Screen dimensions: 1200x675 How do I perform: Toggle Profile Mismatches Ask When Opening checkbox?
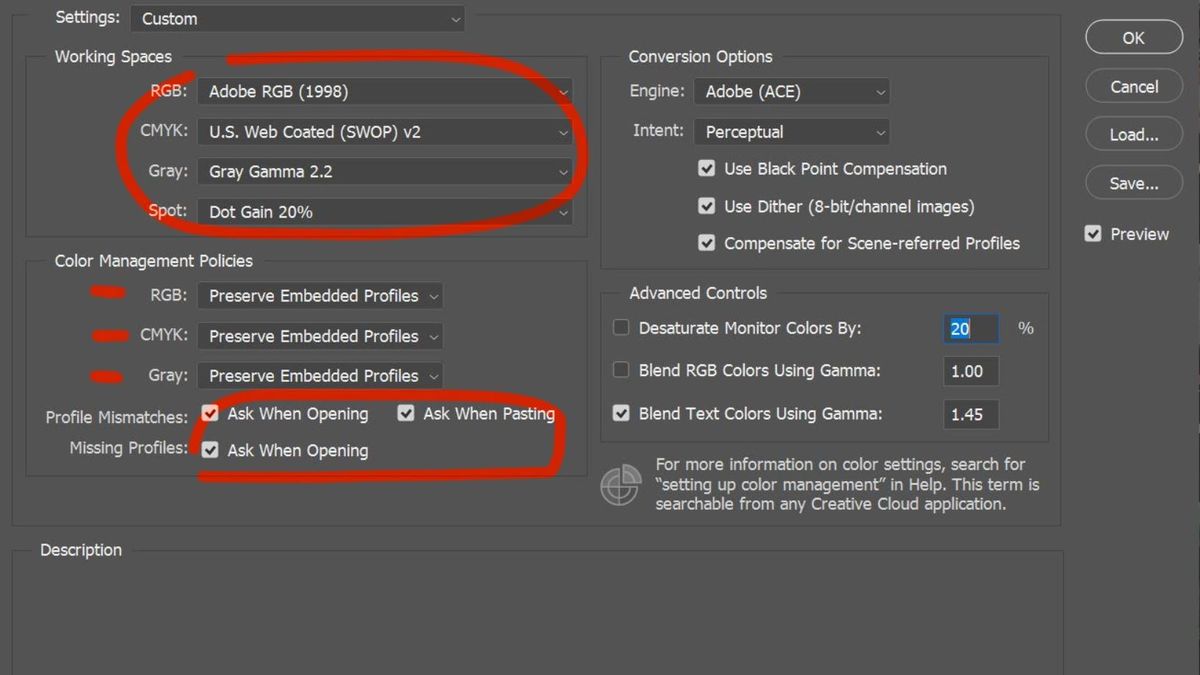tap(210, 413)
